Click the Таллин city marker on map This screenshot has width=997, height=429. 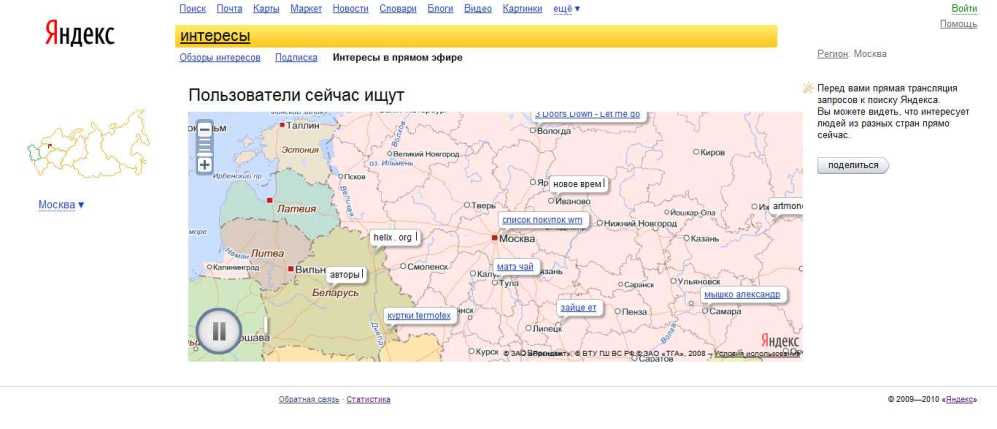[282, 126]
